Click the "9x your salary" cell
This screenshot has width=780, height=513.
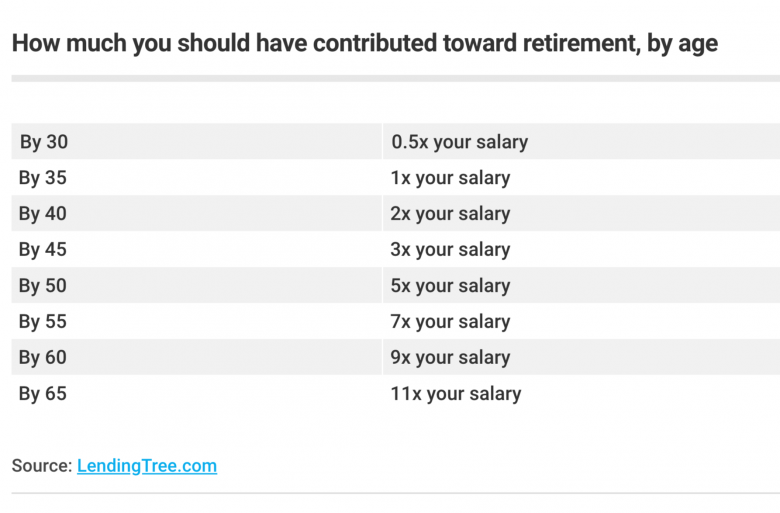pyautogui.click(x=450, y=358)
